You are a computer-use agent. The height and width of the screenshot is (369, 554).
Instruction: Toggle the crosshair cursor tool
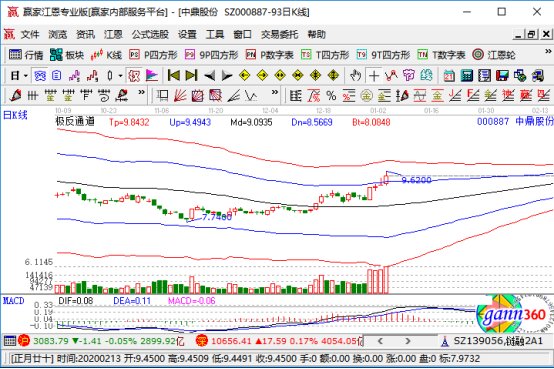(x=373, y=76)
